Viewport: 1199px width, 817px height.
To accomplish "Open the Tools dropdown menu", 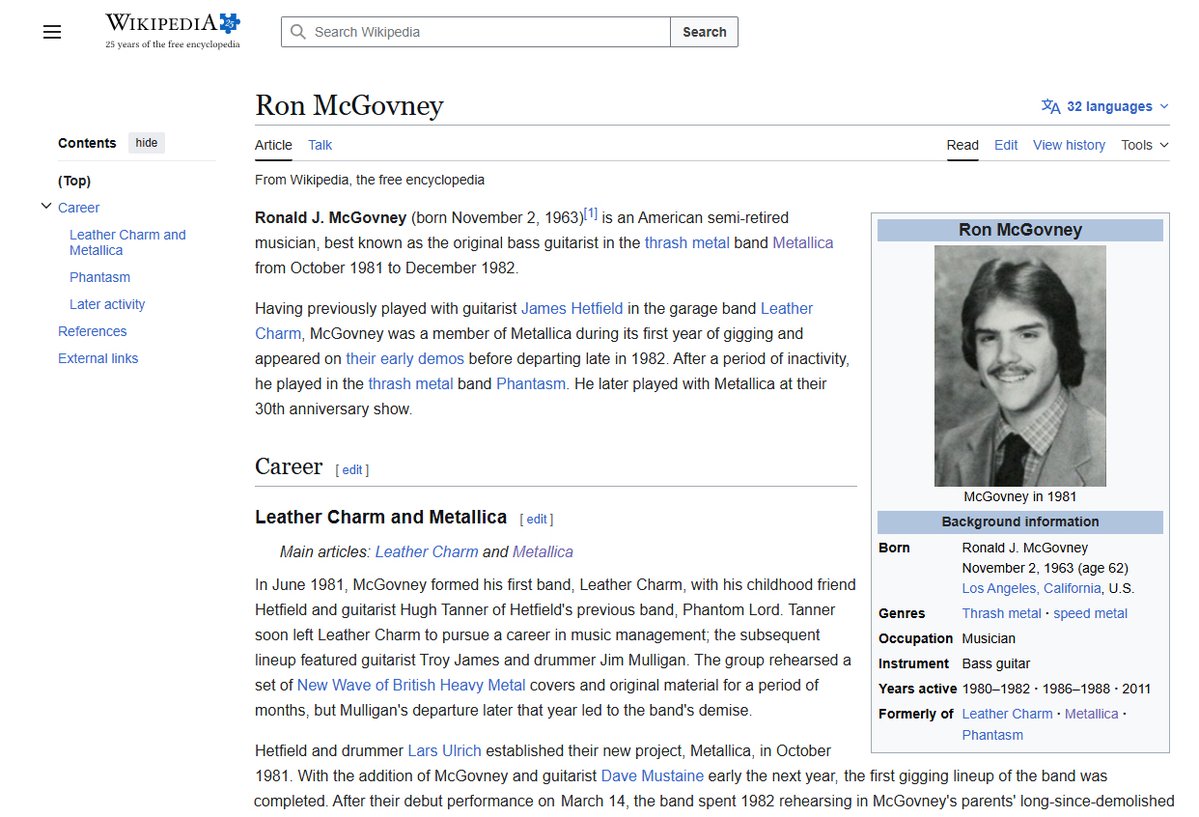I will (1145, 145).
